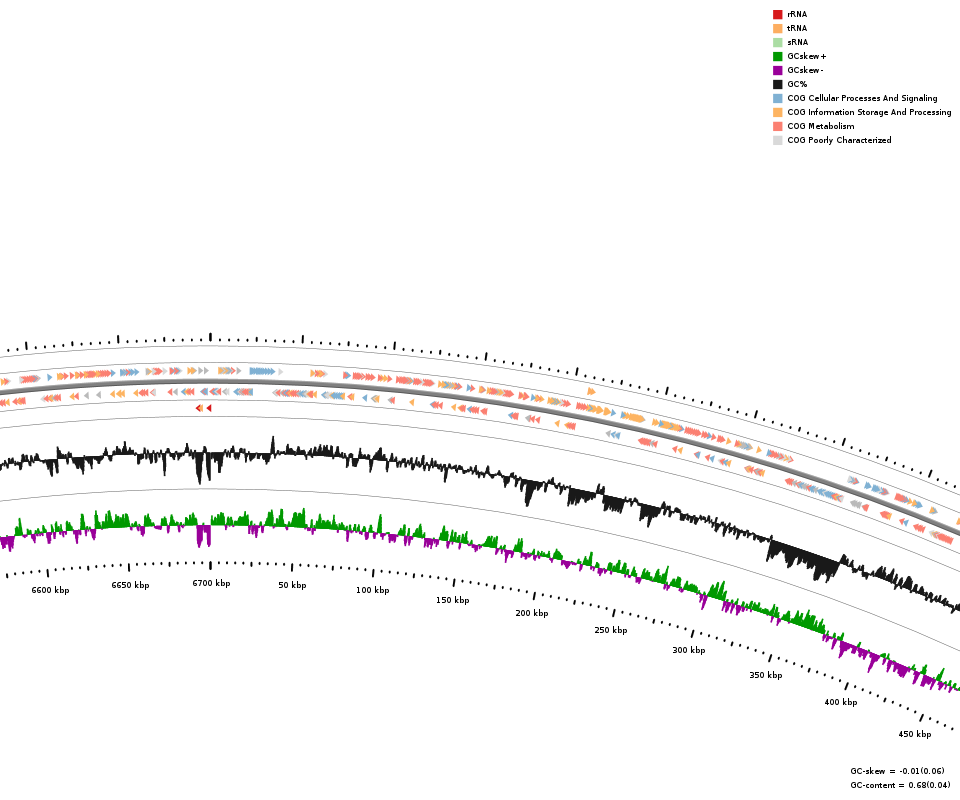Select the orange tRNA legend swatch
The width and height of the screenshot is (960, 800).
click(777, 29)
